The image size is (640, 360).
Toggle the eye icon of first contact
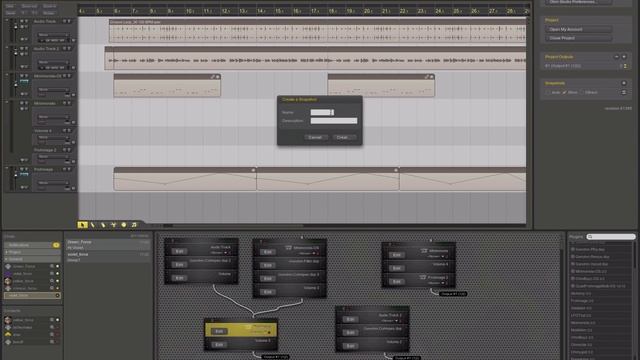point(52,320)
